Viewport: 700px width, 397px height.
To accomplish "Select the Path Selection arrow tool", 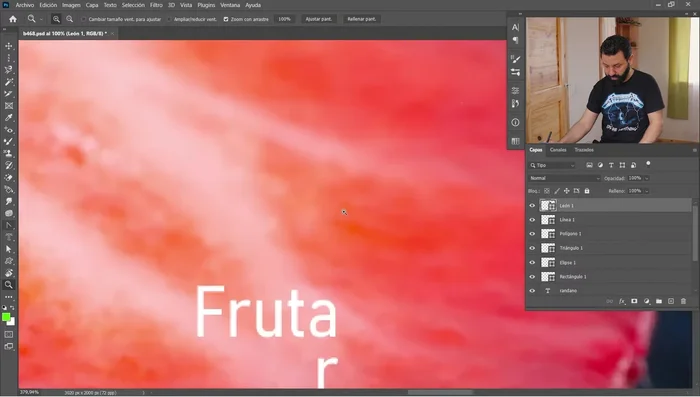I will pos(8,249).
